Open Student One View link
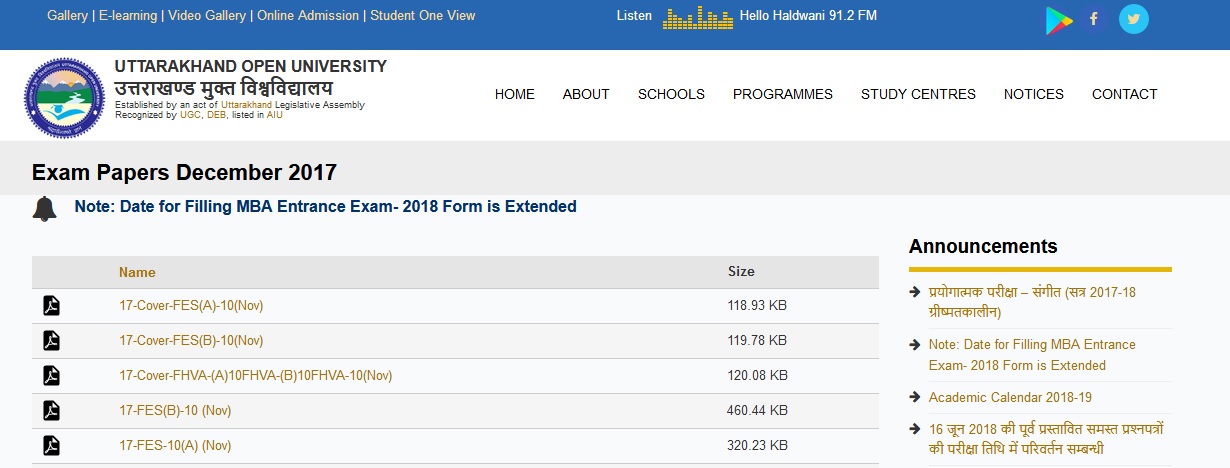The height and width of the screenshot is (468, 1230). pyautogui.click(x=422, y=16)
